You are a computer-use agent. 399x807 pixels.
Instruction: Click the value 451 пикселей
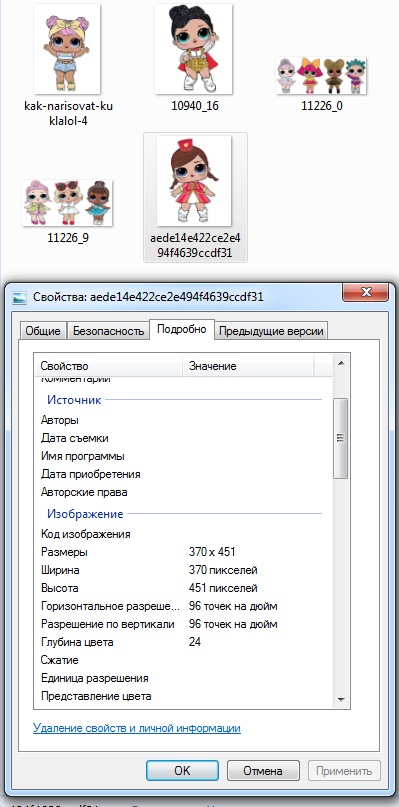pyautogui.click(x=223, y=588)
